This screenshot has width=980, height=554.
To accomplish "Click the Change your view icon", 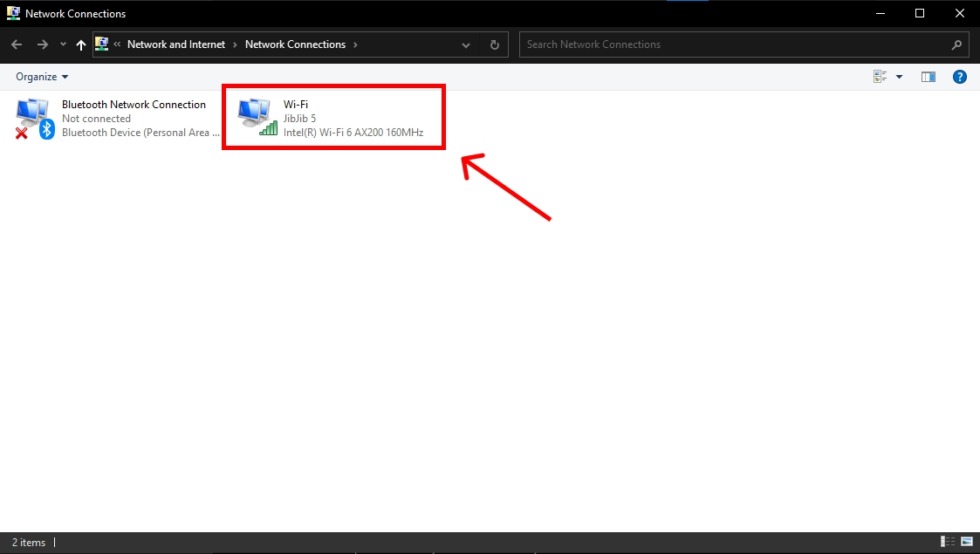I will (880, 76).
